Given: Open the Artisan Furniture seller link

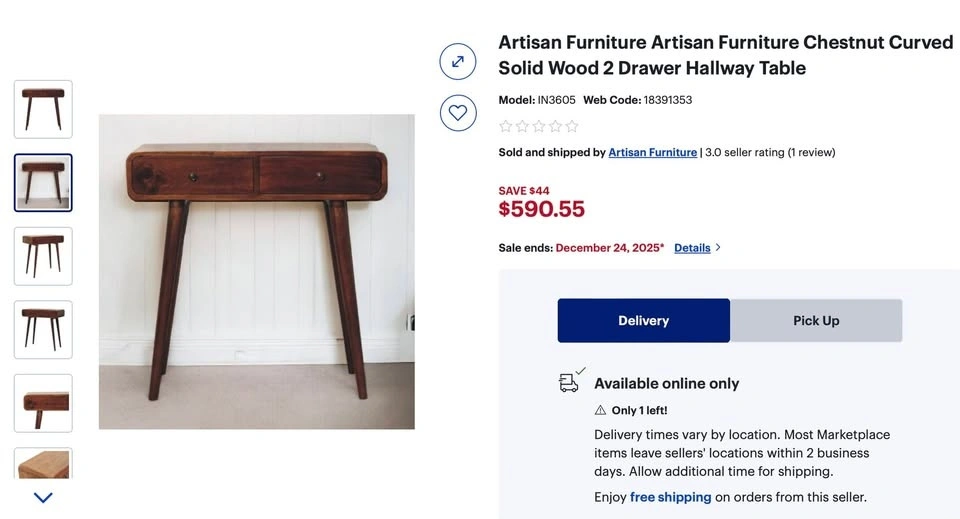Looking at the screenshot, I should [652, 153].
